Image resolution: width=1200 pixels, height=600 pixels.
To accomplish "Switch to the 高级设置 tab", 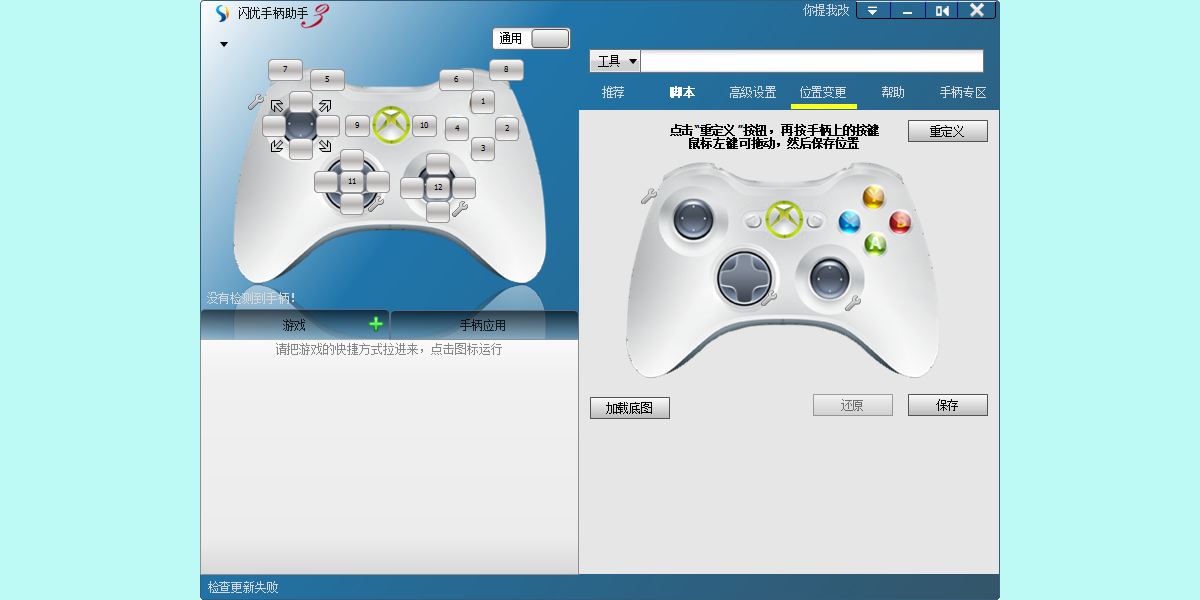I will coord(752,91).
